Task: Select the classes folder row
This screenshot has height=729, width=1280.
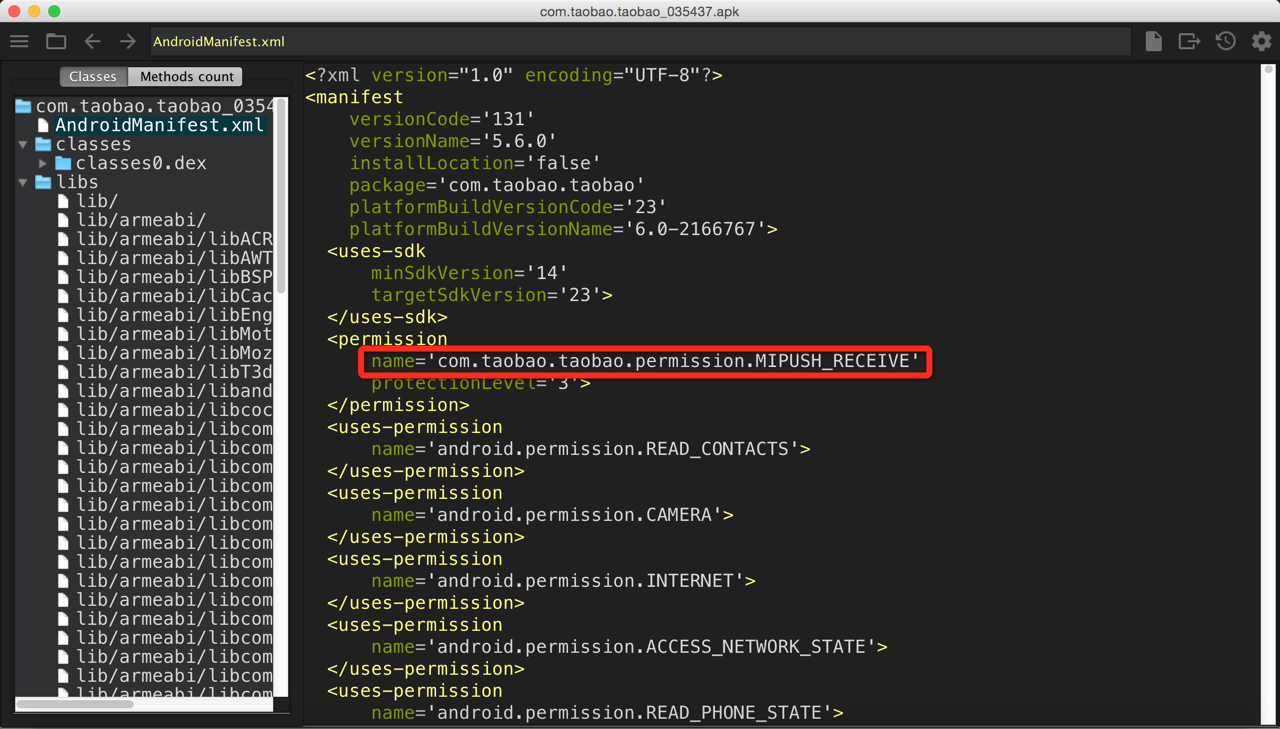Action: 84,144
